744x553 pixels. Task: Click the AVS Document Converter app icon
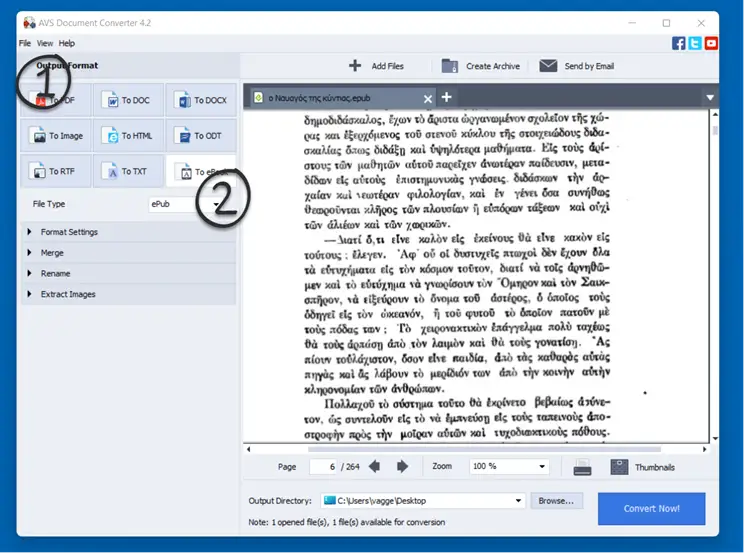pyautogui.click(x=29, y=22)
